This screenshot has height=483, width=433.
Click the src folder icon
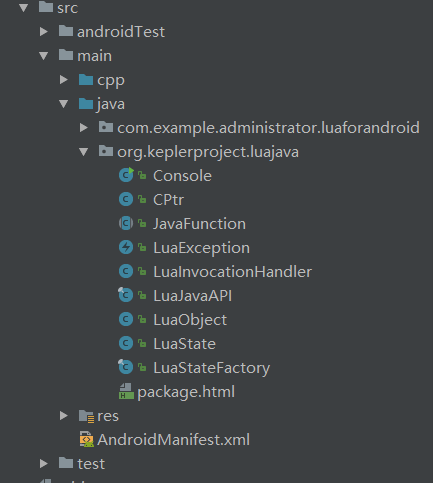pyautogui.click(x=46, y=7)
